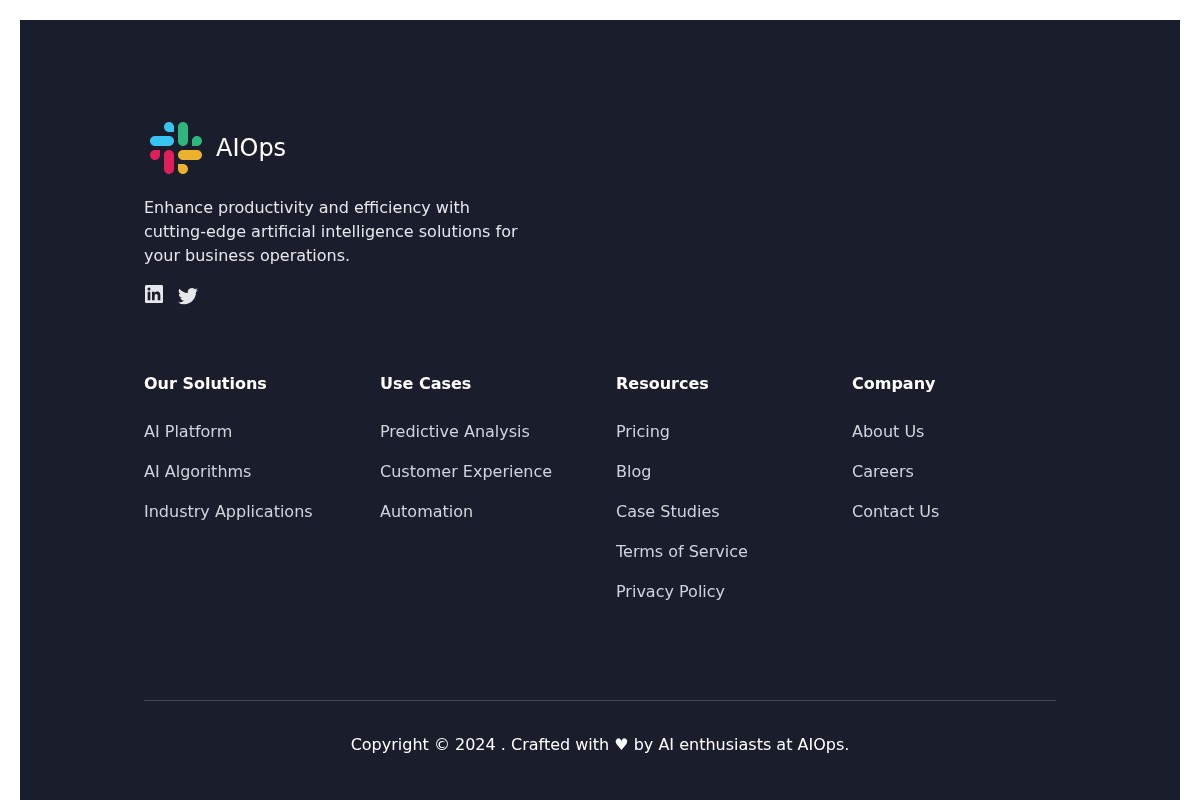
Task: Click the Our Solutions column heading
Action: click(205, 383)
